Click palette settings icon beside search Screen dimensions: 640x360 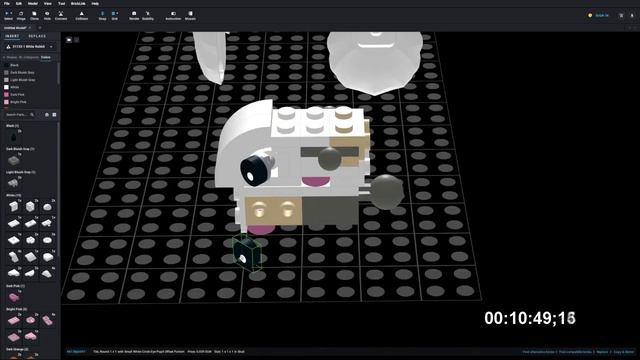pos(47,115)
